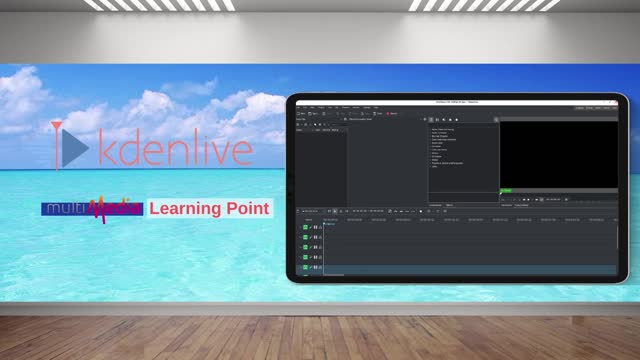Image resolution: width=640 pixels, height=360 pixels.
Task: Show favorite effects icon
Action: pyautogui.click(x=457, y=120)
